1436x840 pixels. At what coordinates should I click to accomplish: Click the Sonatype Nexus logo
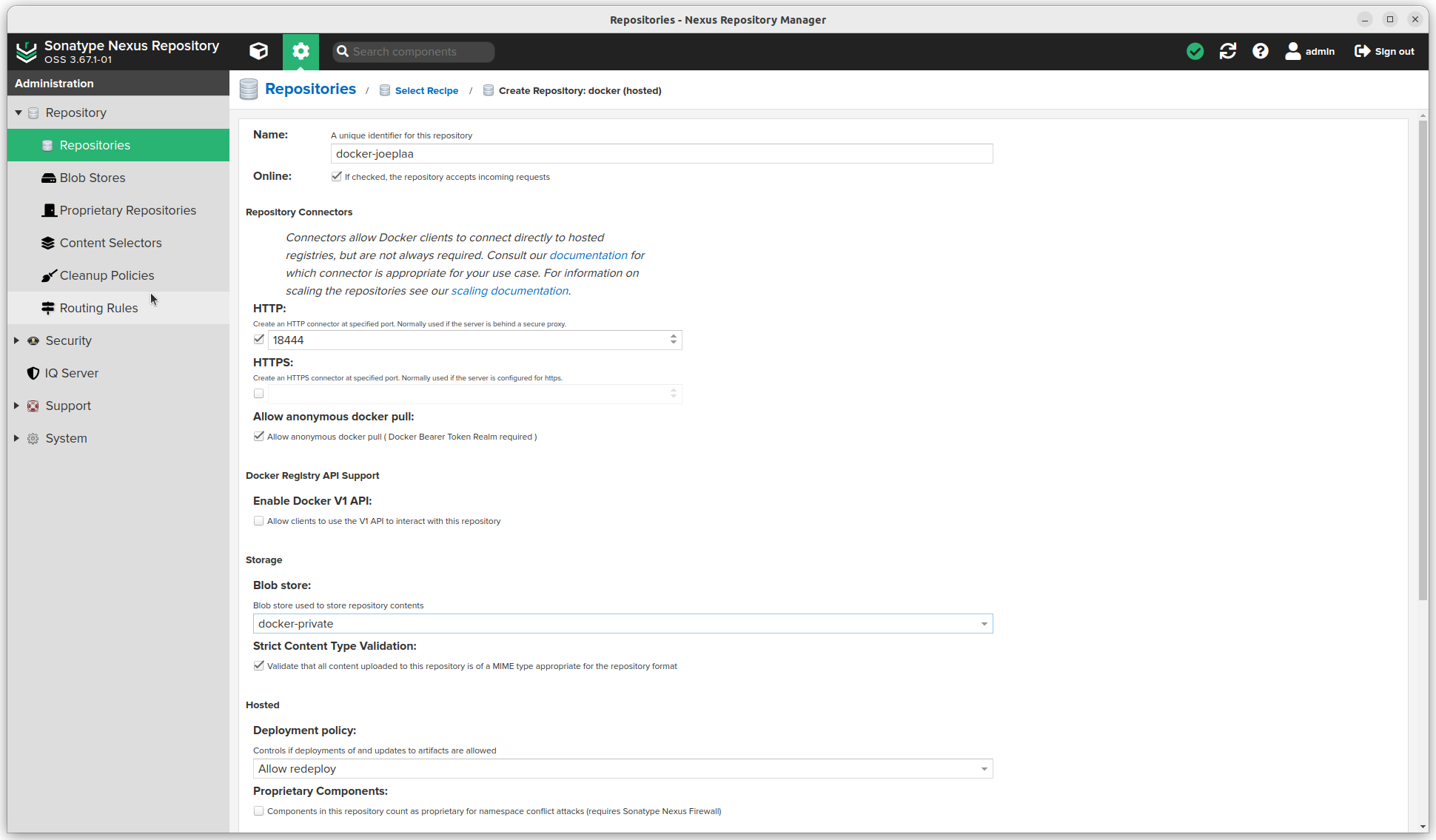tap(27, 52)
